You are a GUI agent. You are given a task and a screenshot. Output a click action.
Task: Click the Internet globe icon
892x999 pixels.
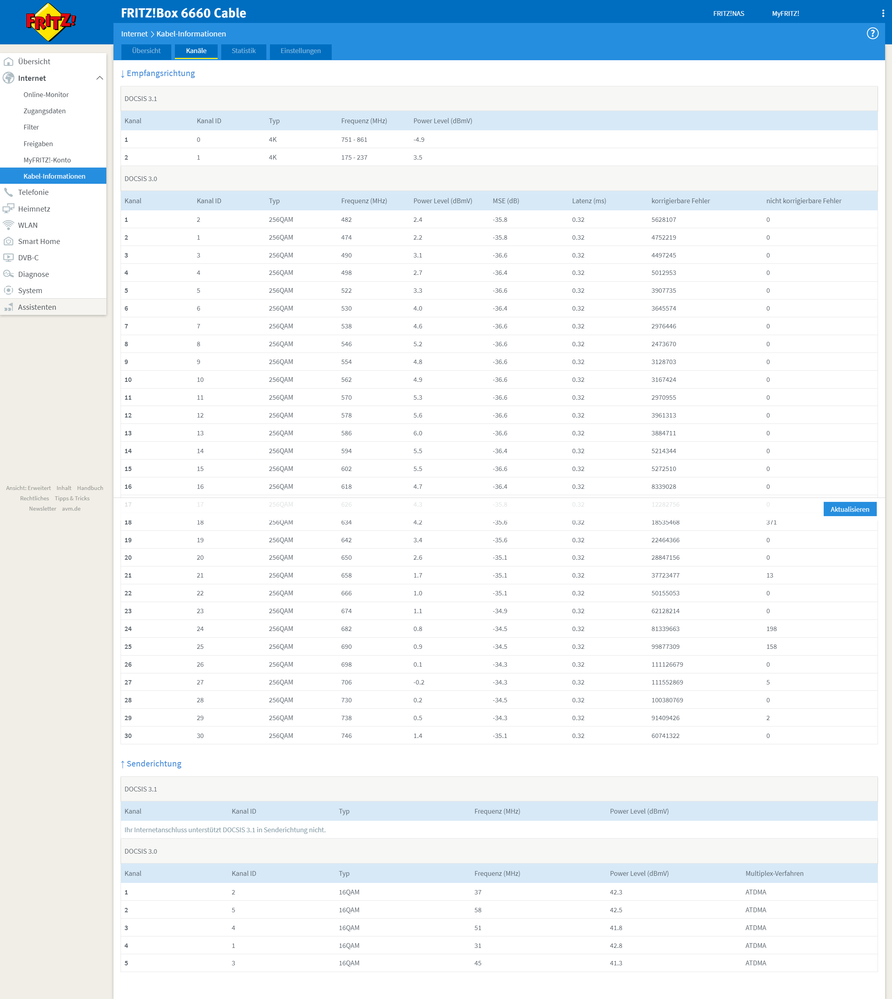[8, 78]
